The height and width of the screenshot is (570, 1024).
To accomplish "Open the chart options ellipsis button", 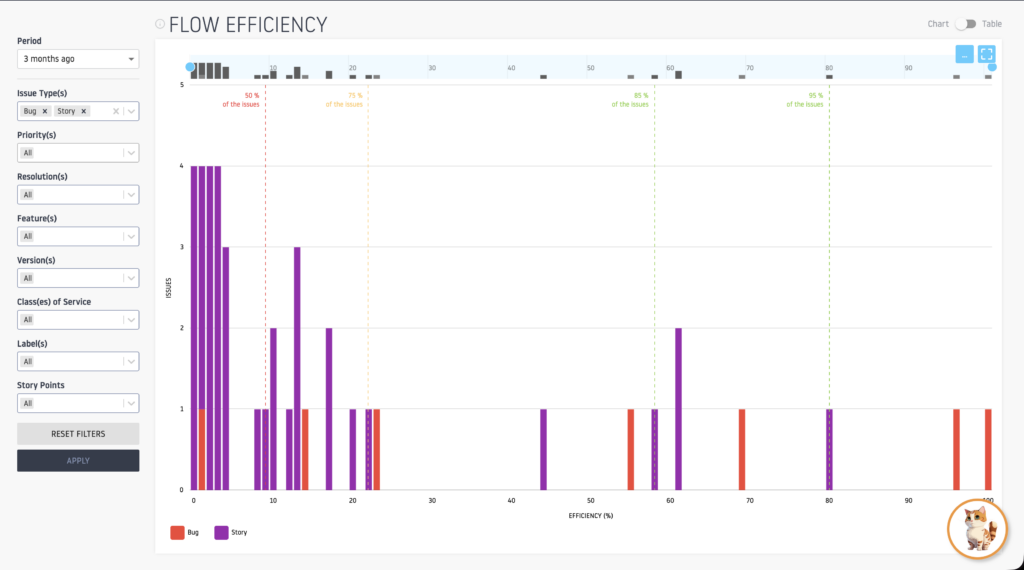I will tap(964, 55).
